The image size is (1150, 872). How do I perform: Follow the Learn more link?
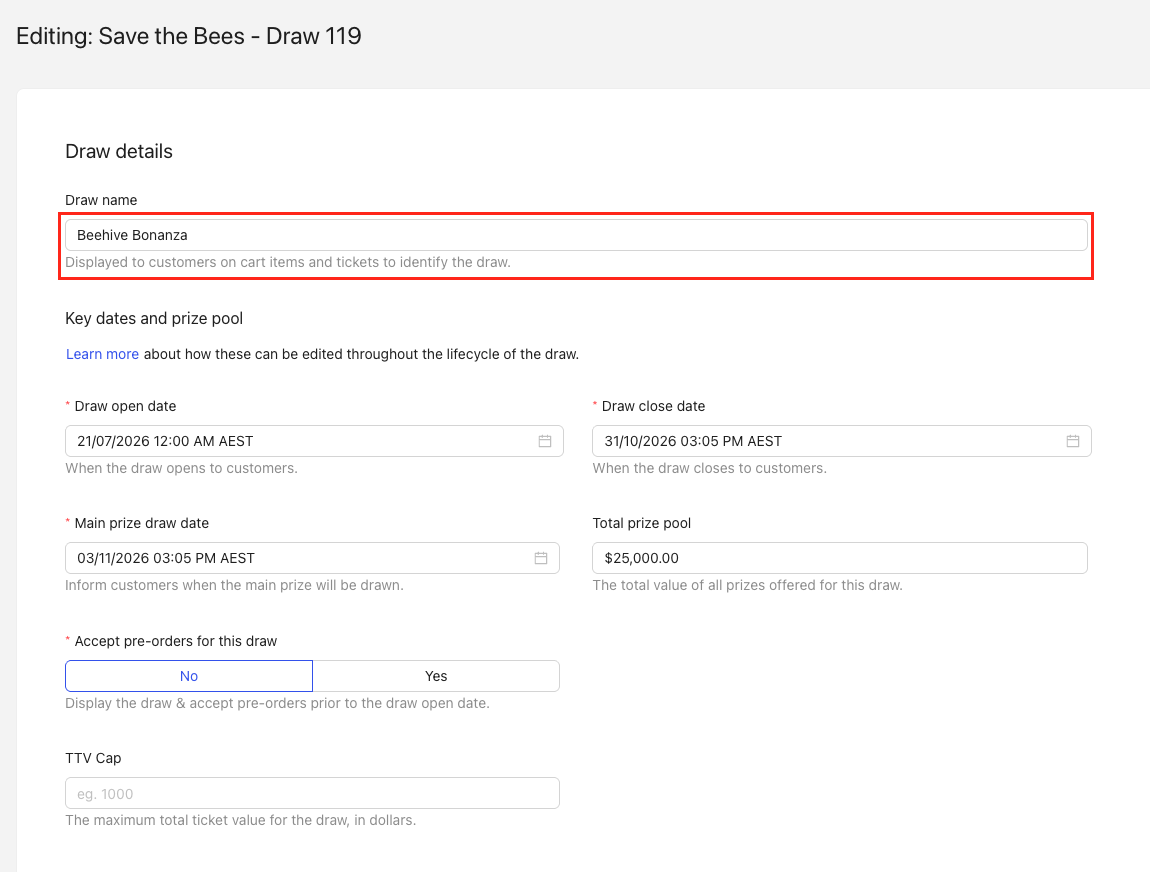[102, 354]
